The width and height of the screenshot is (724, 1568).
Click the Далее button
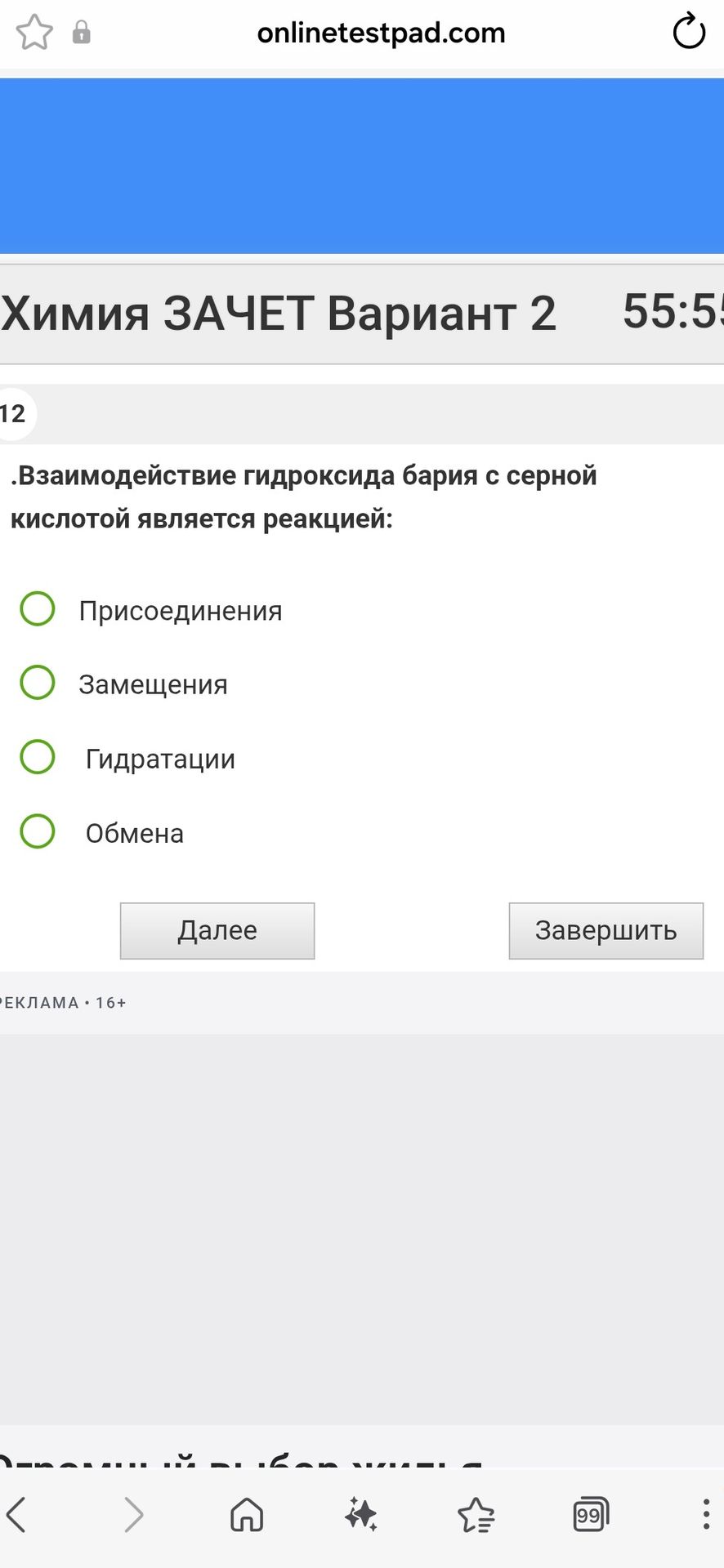pos(217,931)
